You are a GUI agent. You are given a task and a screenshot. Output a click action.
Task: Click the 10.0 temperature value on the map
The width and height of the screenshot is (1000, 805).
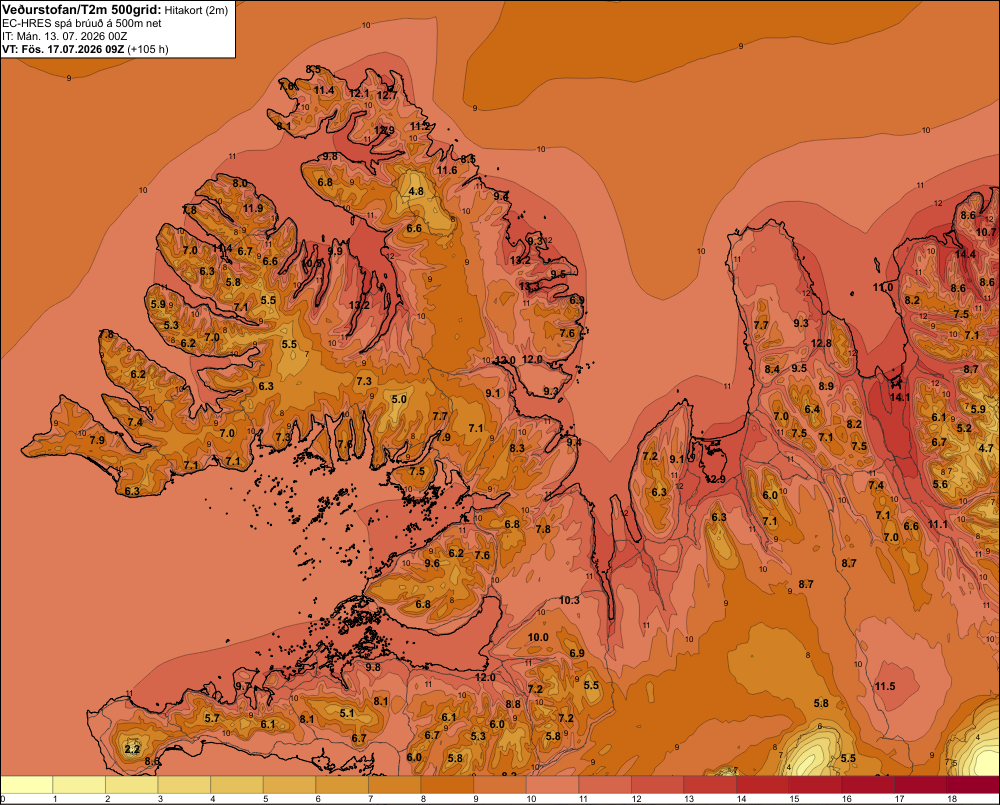pyautogui.click(x=538, y=637)
